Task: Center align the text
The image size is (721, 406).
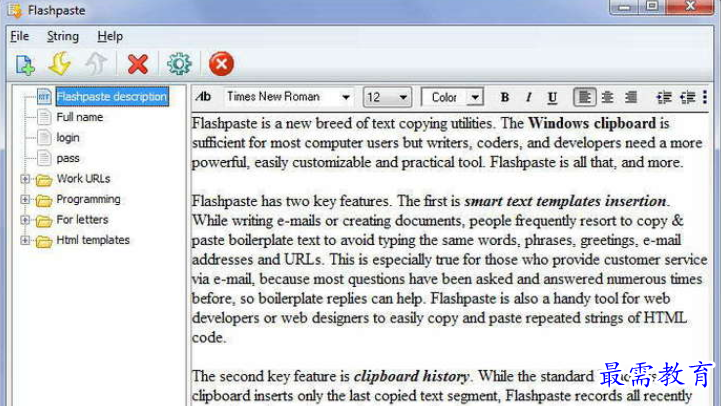Action: click(x=607, y=97)
